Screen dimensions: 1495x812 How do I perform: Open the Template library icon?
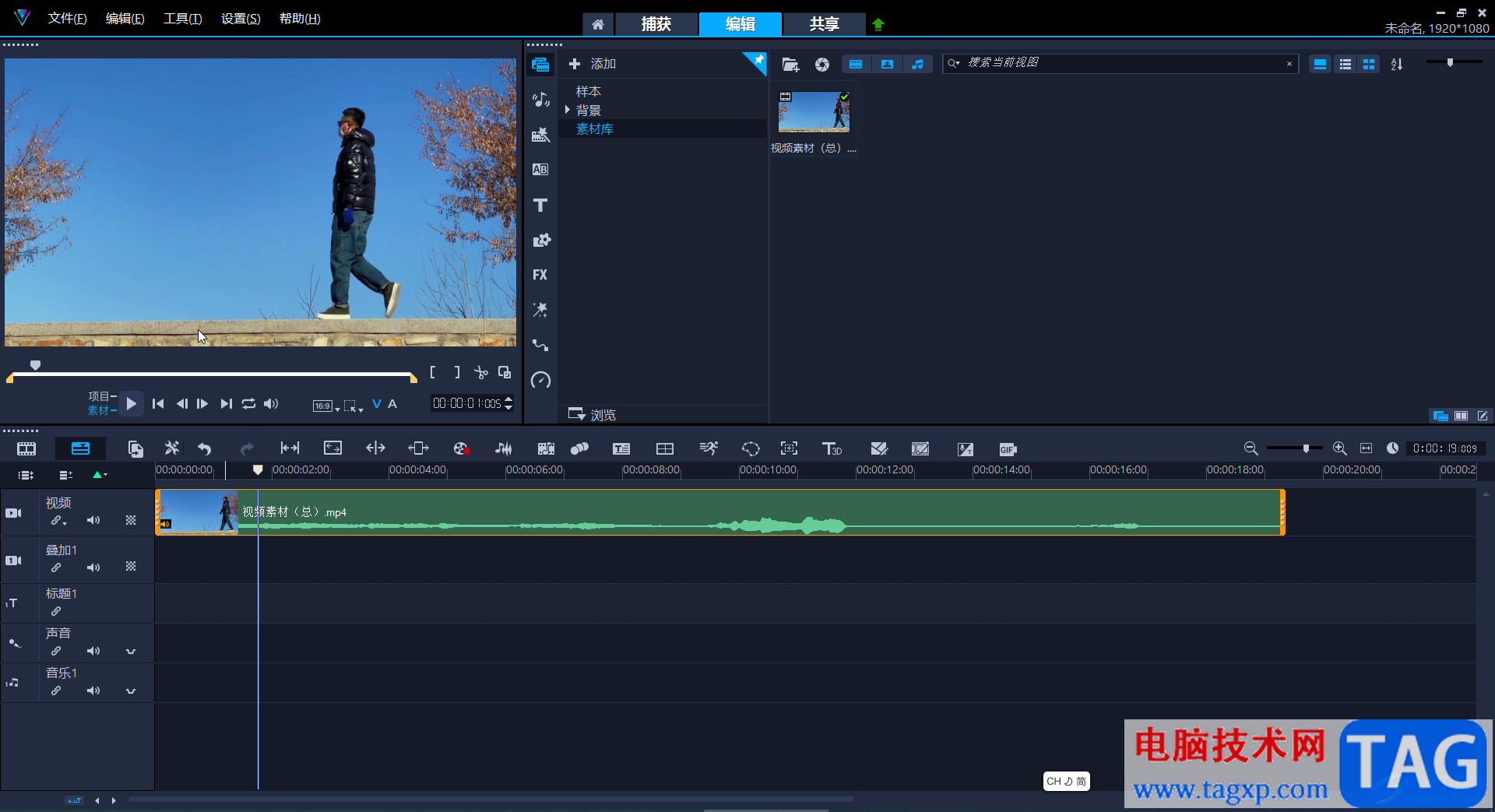(x=540, y=135)
